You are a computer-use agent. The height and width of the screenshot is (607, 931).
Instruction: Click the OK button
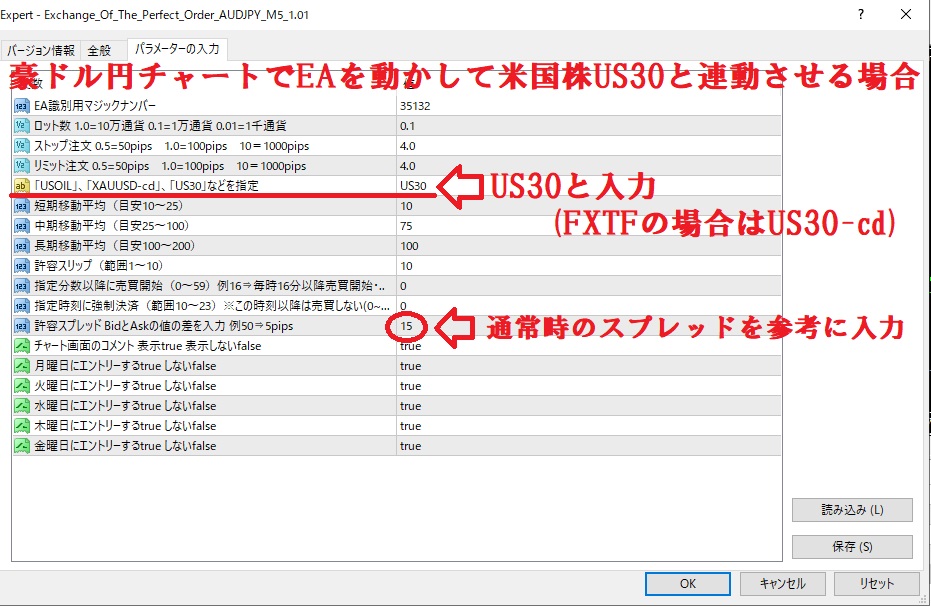[688, 584]
